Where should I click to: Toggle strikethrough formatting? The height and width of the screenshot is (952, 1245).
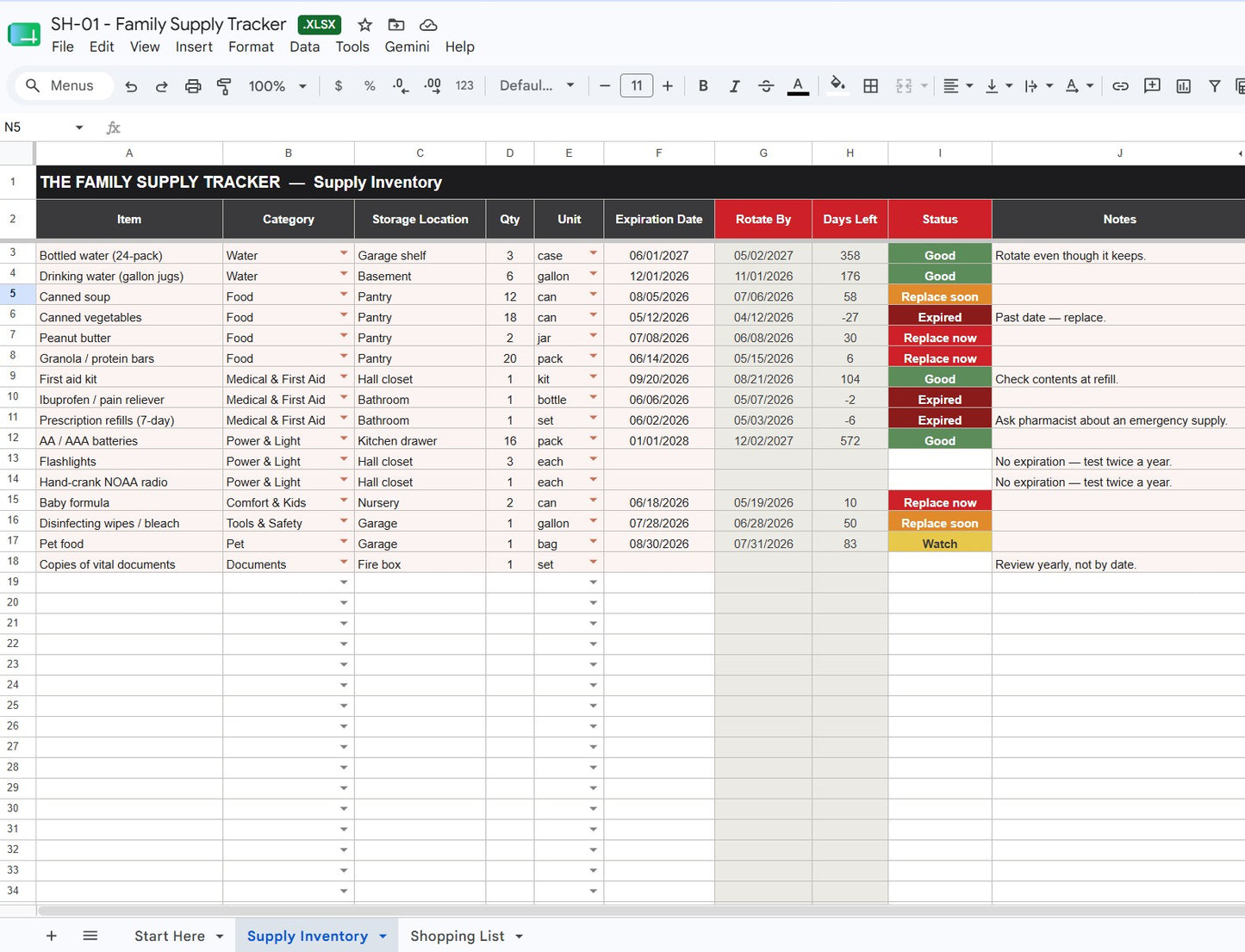(x=766, y=86)
